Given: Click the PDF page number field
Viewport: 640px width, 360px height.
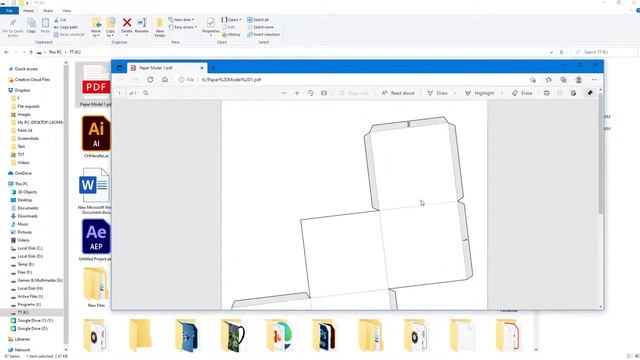Looking at the screenshot, I should pyautogui.click(x=120, y=93).
